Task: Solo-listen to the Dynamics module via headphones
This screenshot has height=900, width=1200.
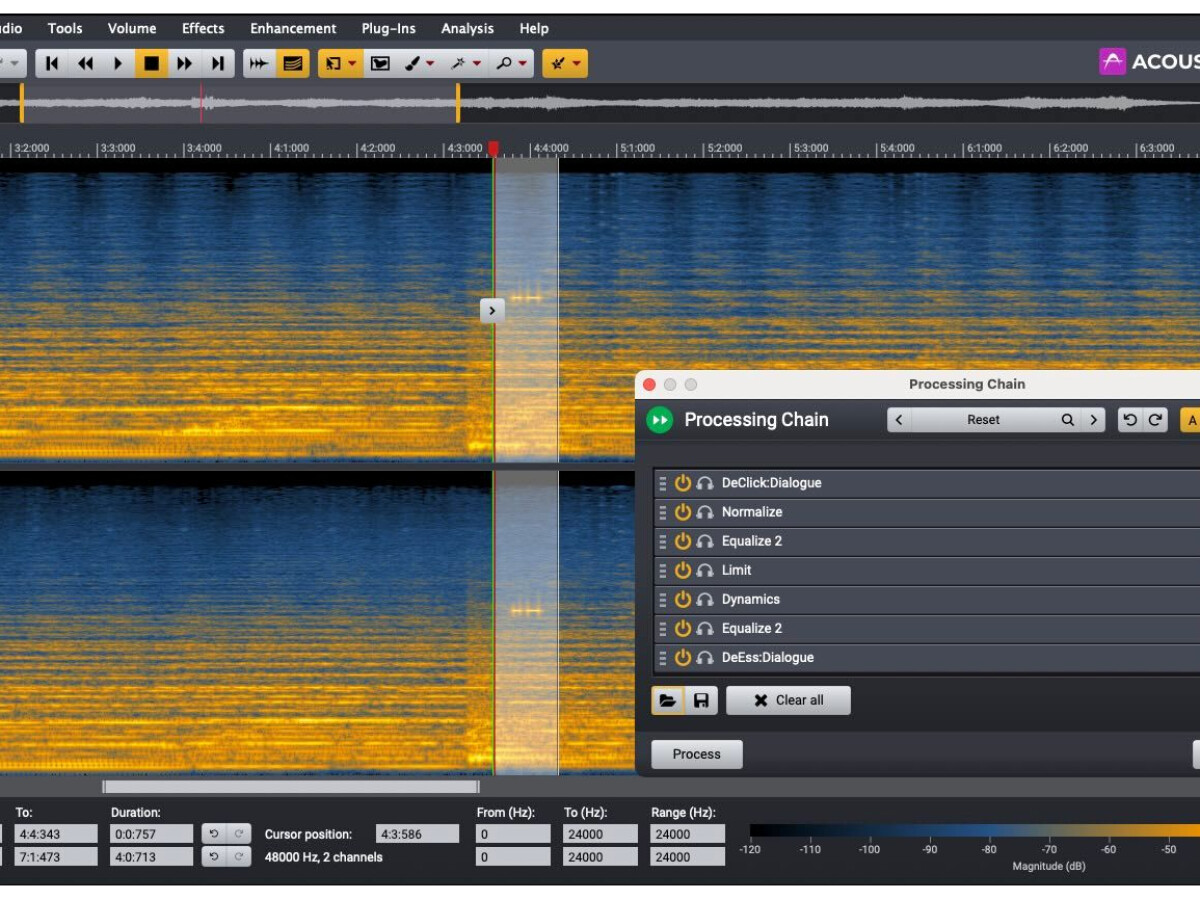Action: point(705,600)
